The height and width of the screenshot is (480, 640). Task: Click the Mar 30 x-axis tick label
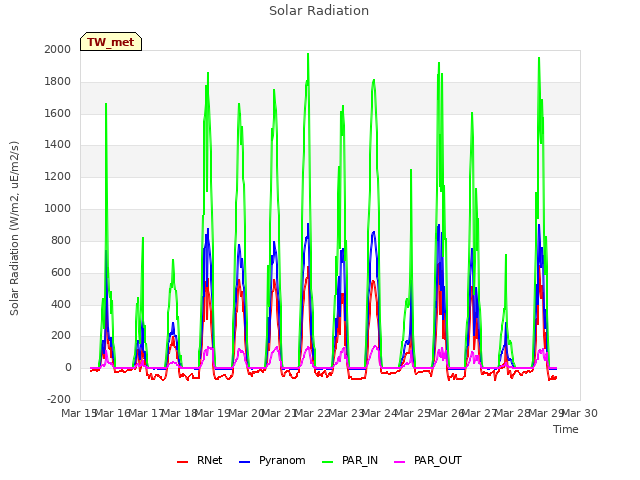click(x=580, y=413)
